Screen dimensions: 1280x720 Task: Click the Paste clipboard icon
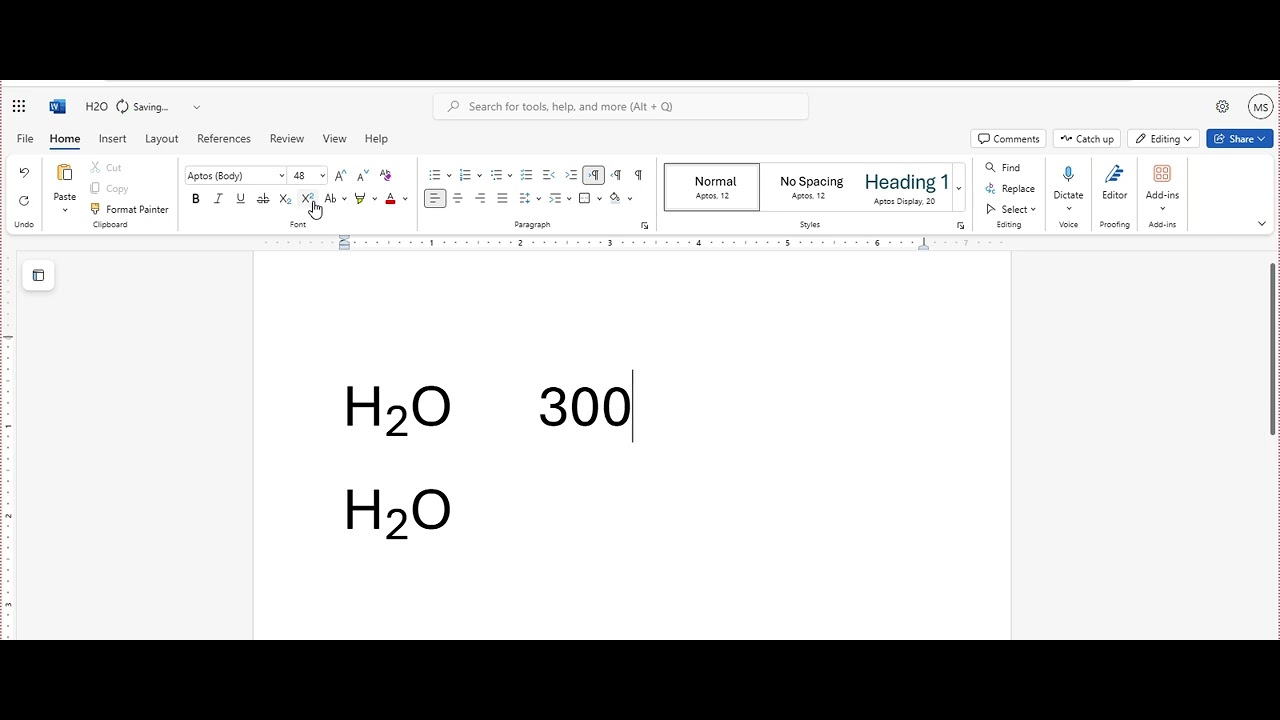coord(65,173)
